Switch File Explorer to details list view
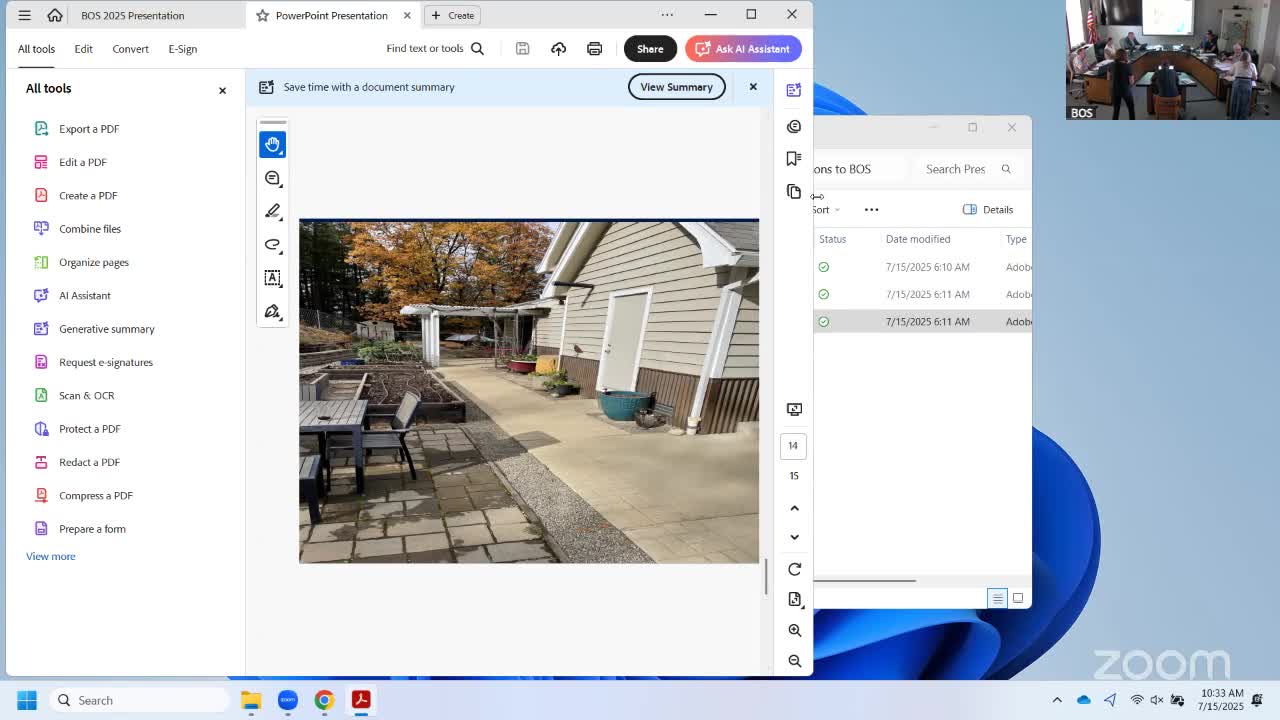Screen dimensions: 1280x720 click(997, 598)
